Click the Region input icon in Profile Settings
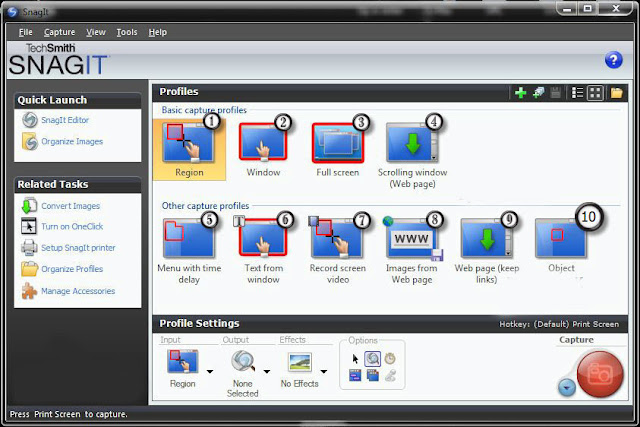 click(x=182, y=362)
